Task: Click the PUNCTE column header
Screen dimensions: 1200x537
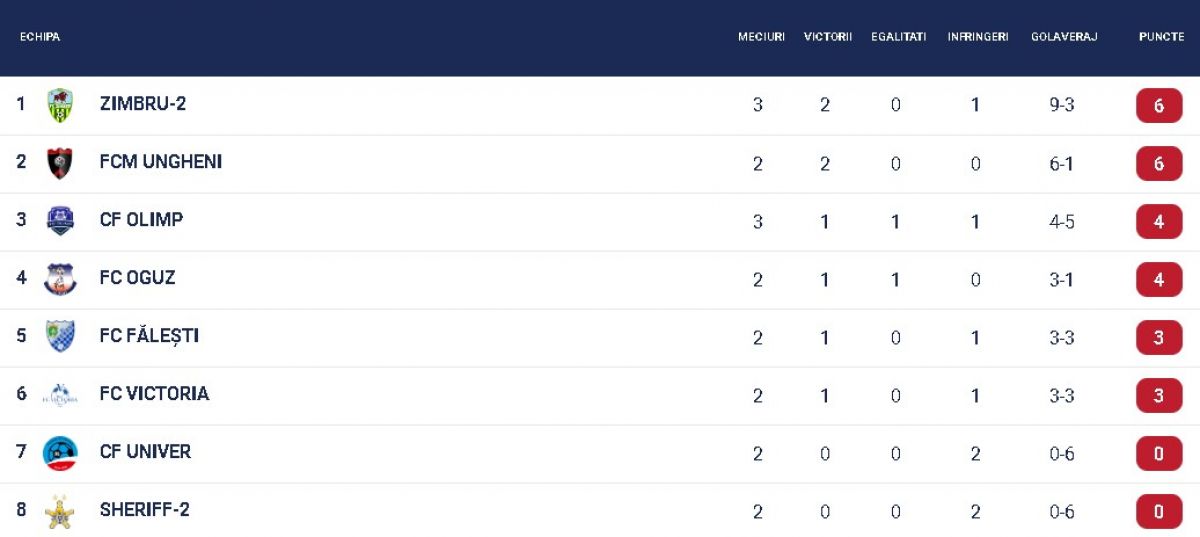Action: (1161, 37)
